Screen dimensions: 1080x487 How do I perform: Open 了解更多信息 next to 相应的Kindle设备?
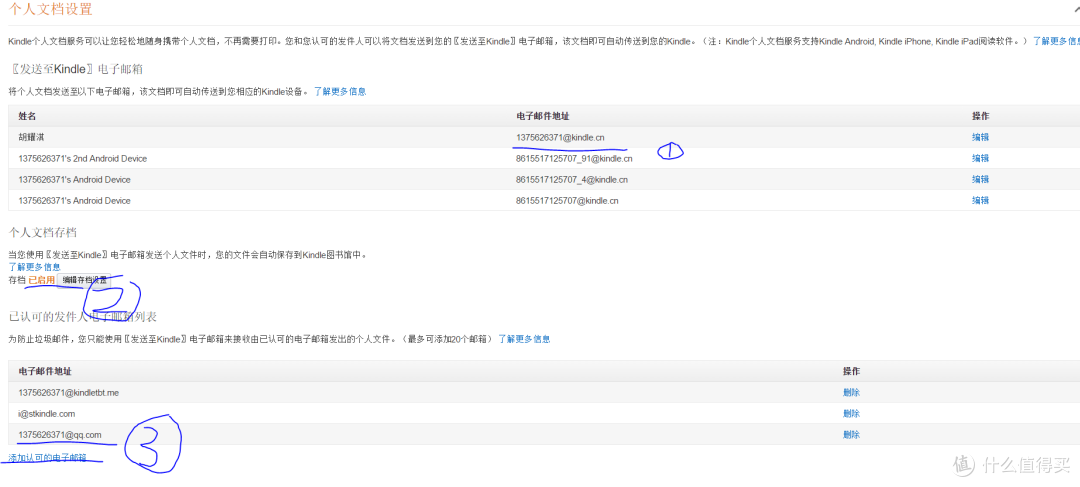340,91
